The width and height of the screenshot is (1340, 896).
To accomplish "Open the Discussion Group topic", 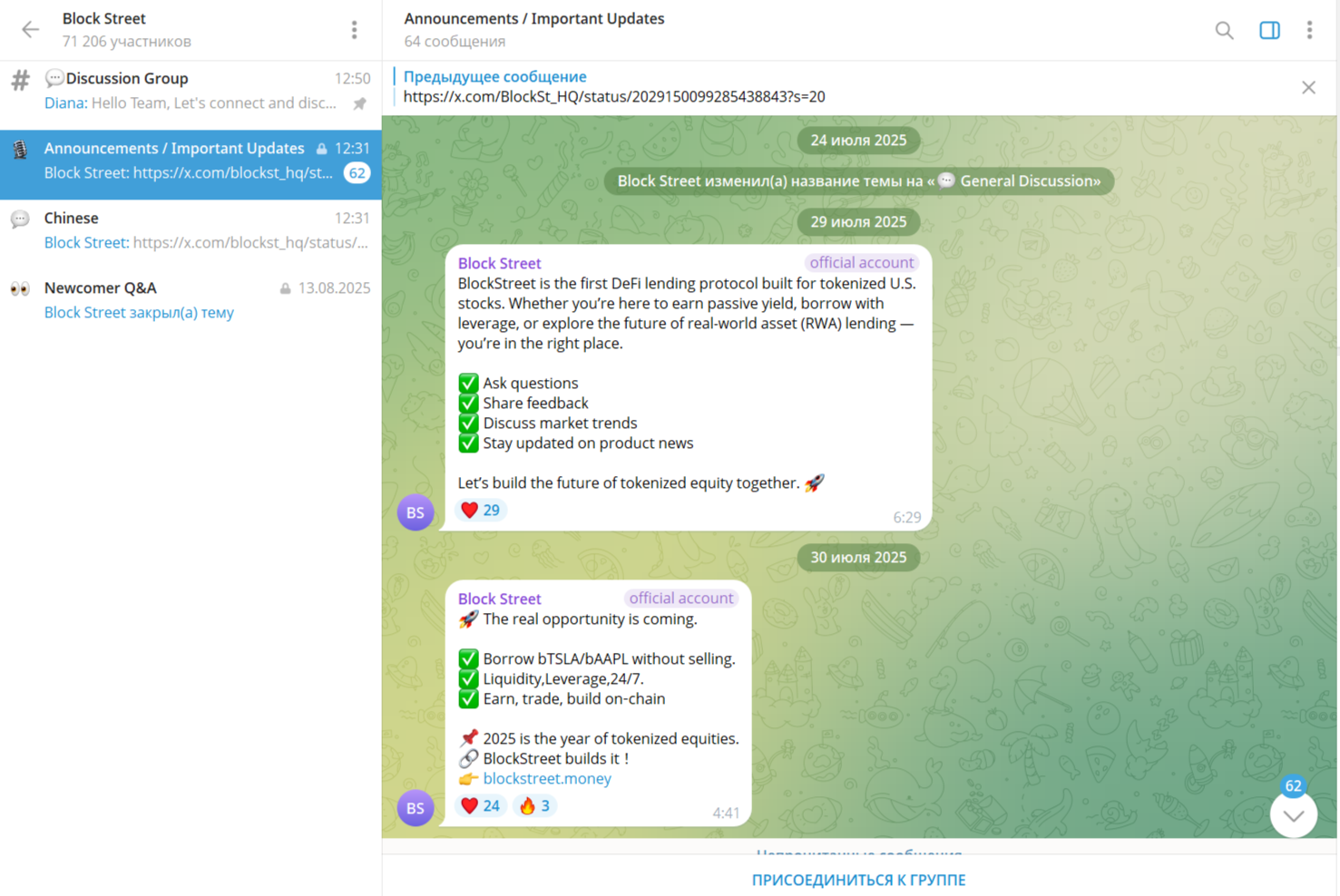I will [191, 91].
